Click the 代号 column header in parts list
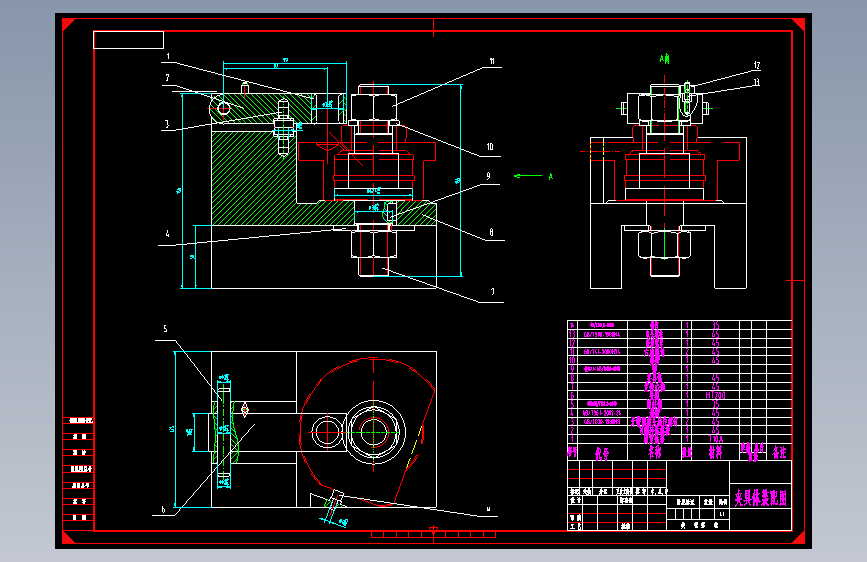 [x=602, y=453]
